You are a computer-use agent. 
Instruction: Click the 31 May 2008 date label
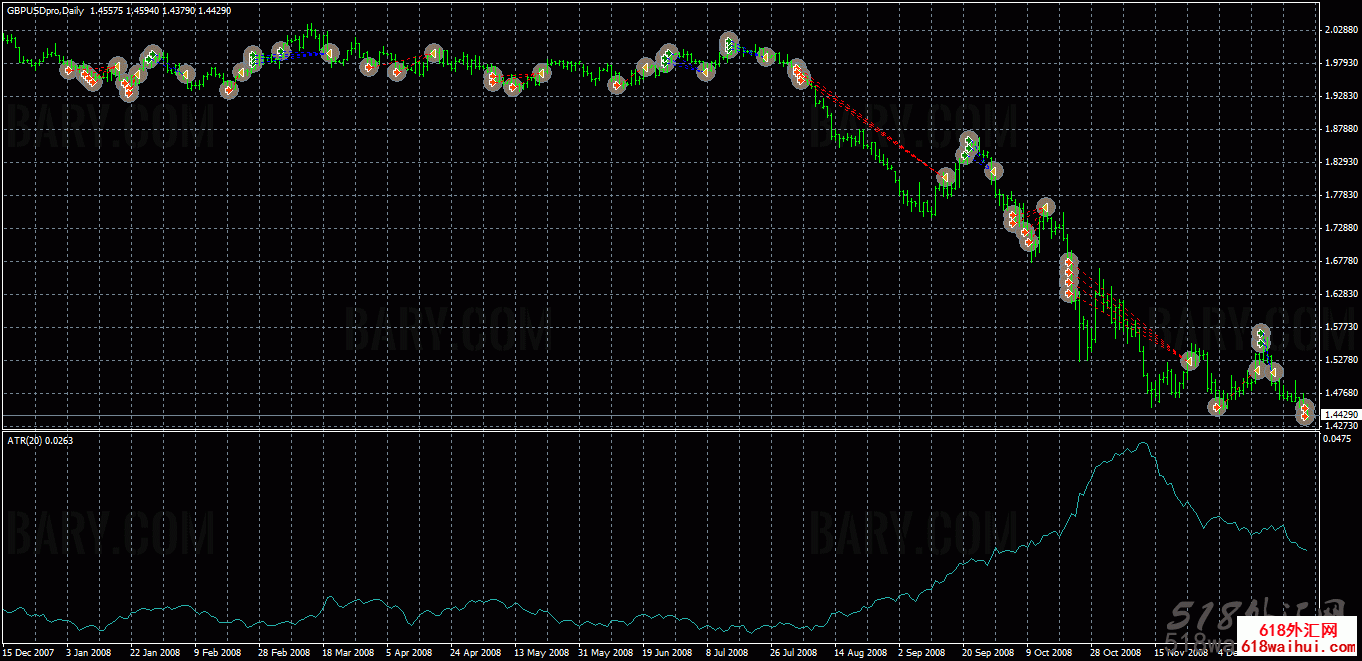pos(603,652)
